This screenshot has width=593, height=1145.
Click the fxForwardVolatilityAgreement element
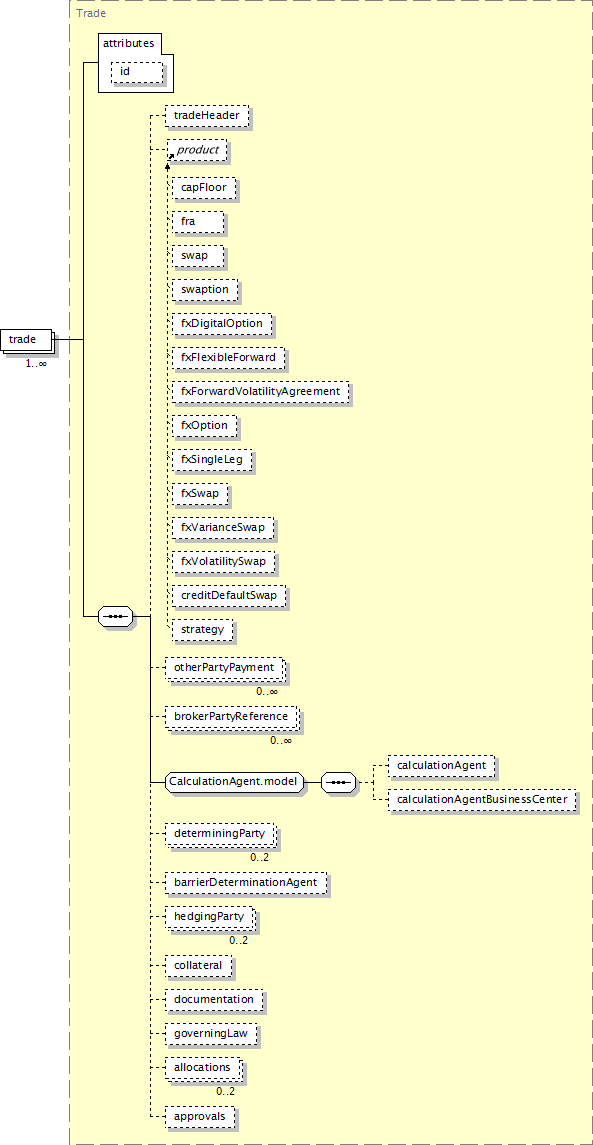click(x=260, y=391)
